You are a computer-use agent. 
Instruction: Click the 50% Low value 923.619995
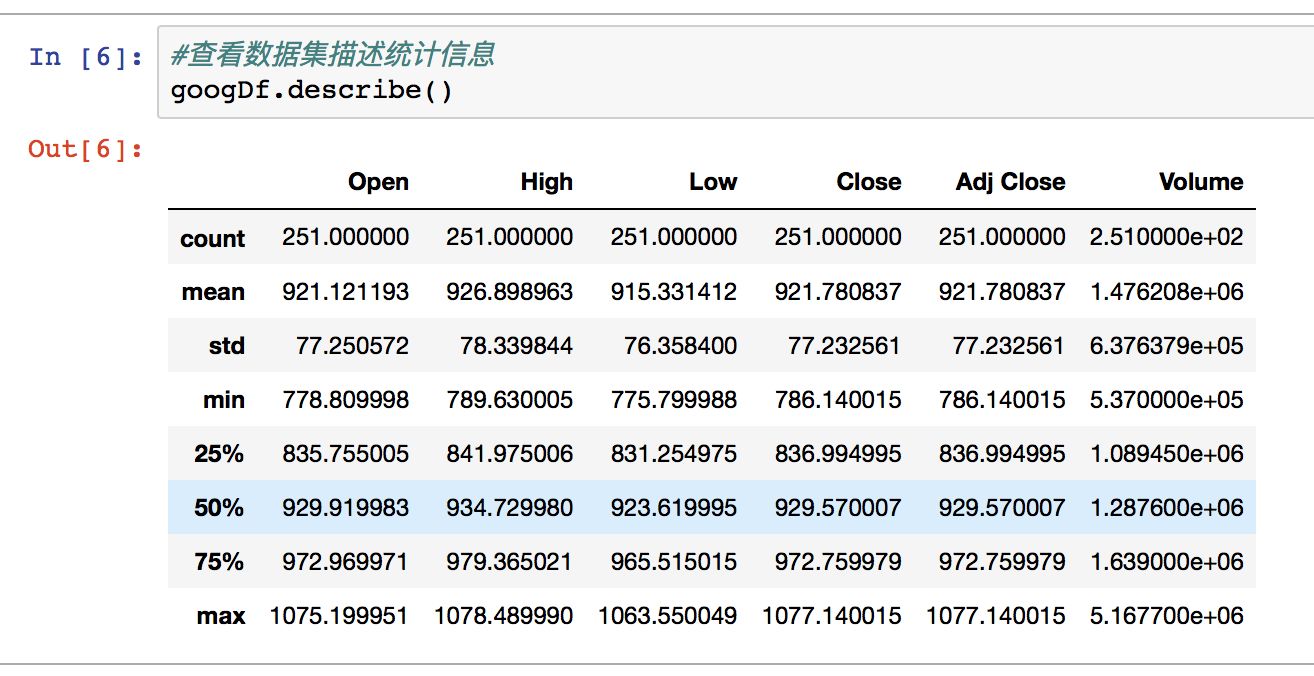(673, 508)
